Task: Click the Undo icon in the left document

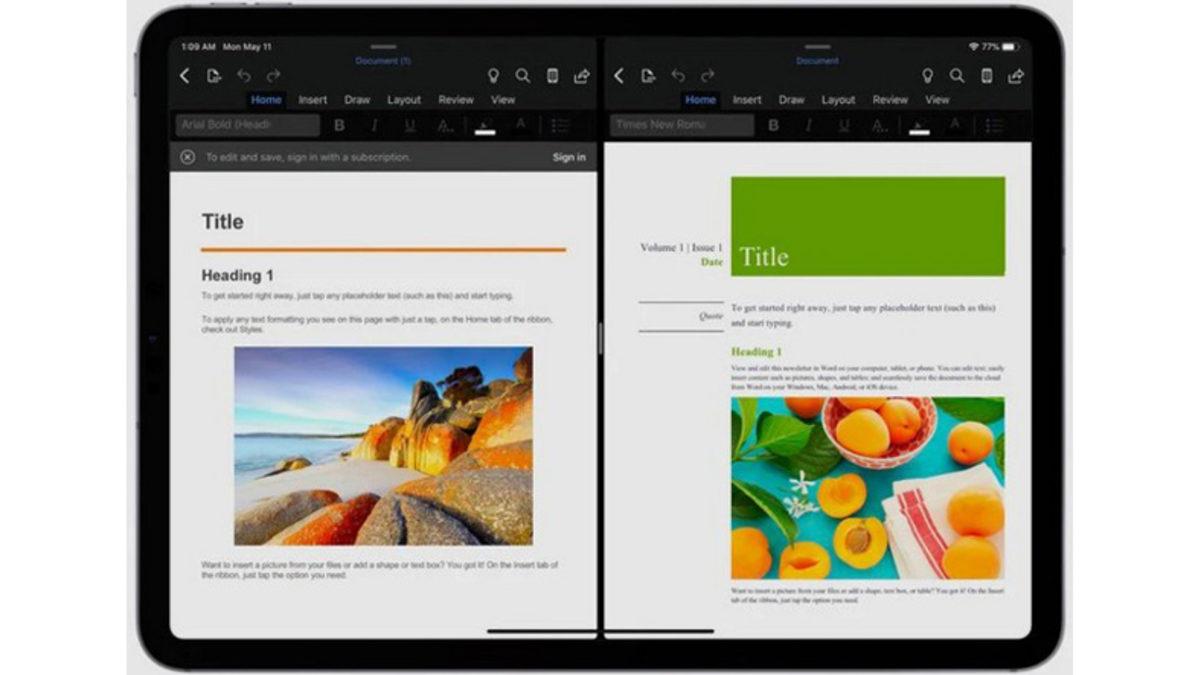Action: click(243, 75)
